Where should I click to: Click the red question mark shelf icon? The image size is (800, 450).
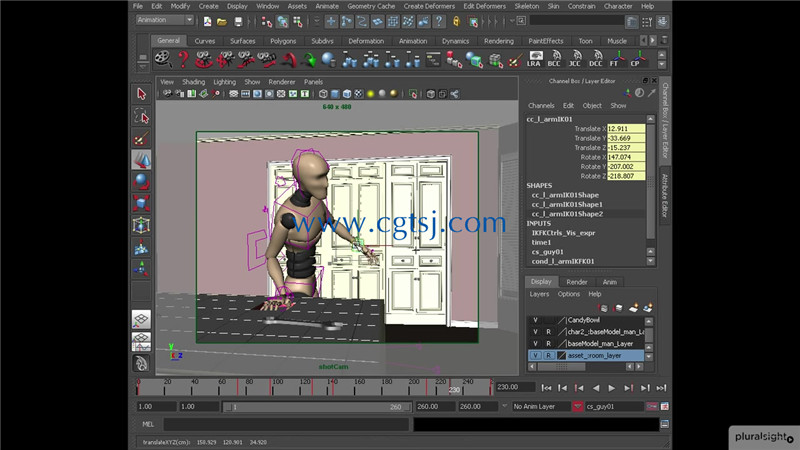183,59
